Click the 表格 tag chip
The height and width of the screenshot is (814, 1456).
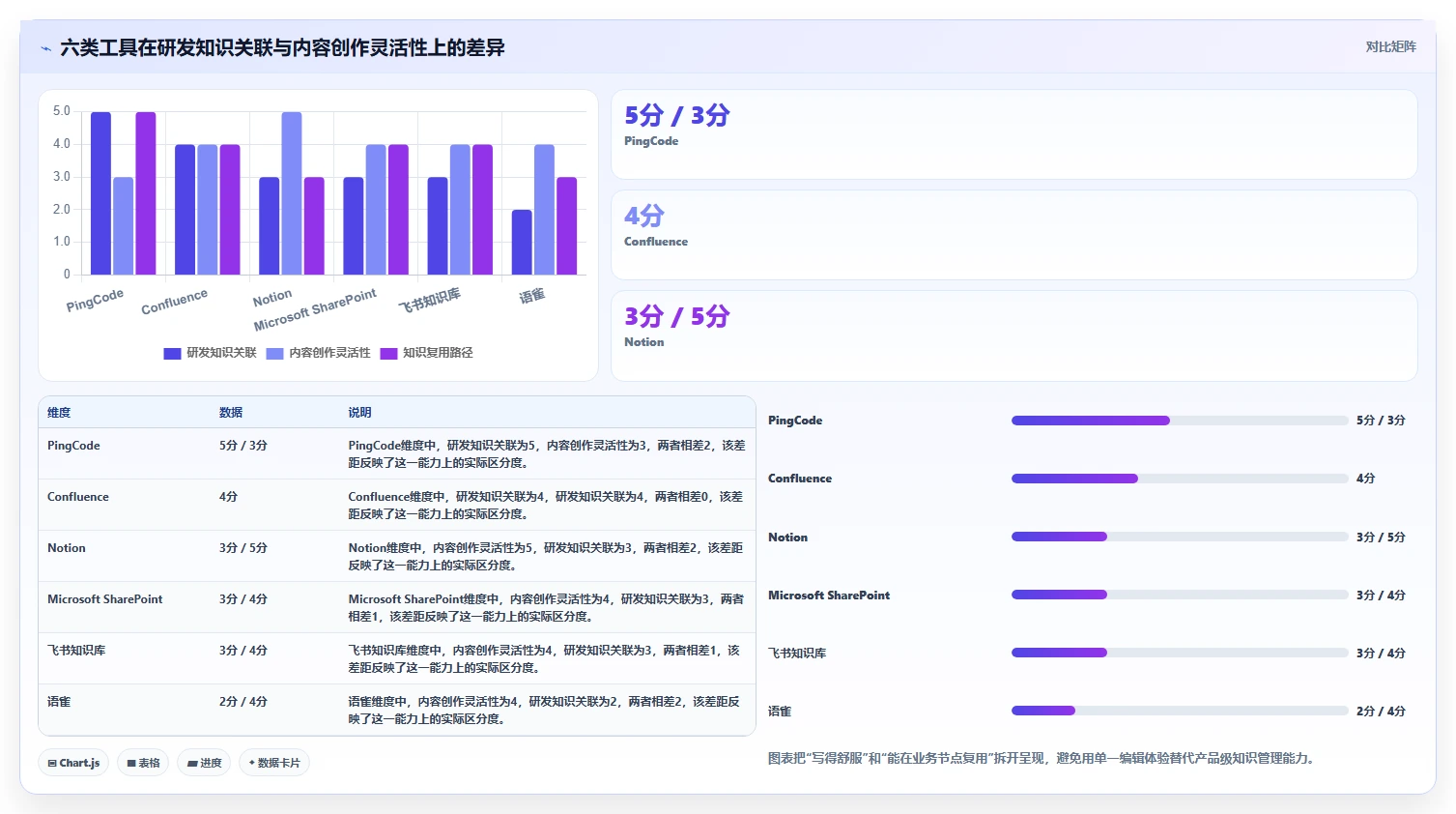(x=143, y=763)
